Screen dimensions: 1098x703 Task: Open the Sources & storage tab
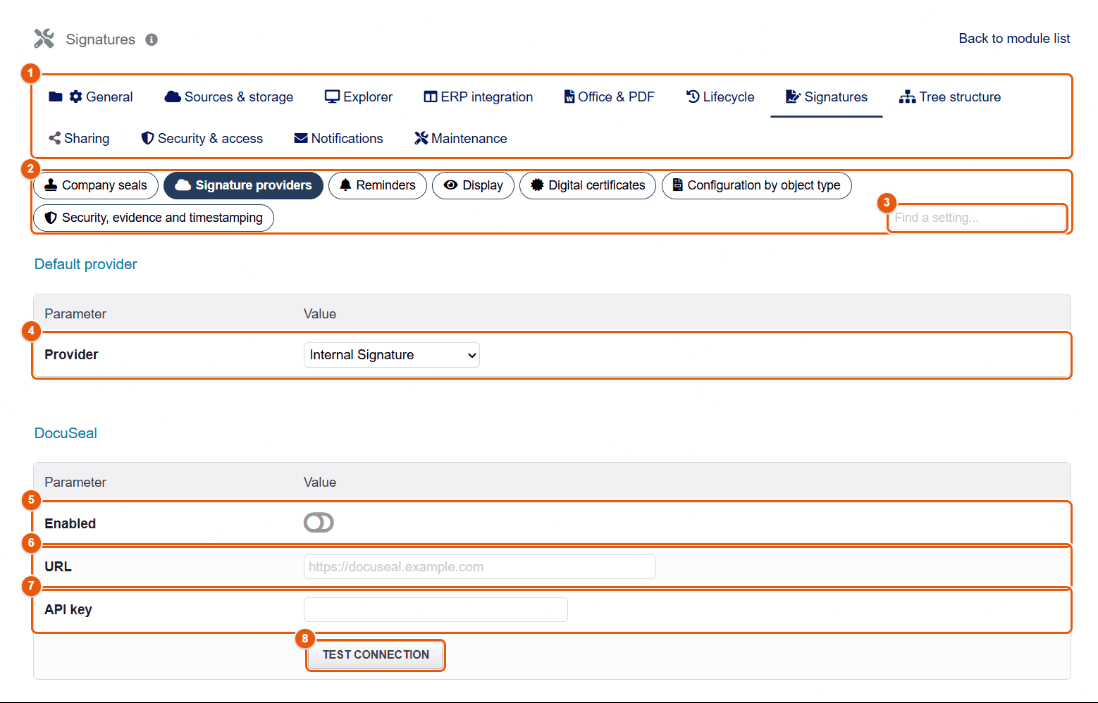pos(229,97)
